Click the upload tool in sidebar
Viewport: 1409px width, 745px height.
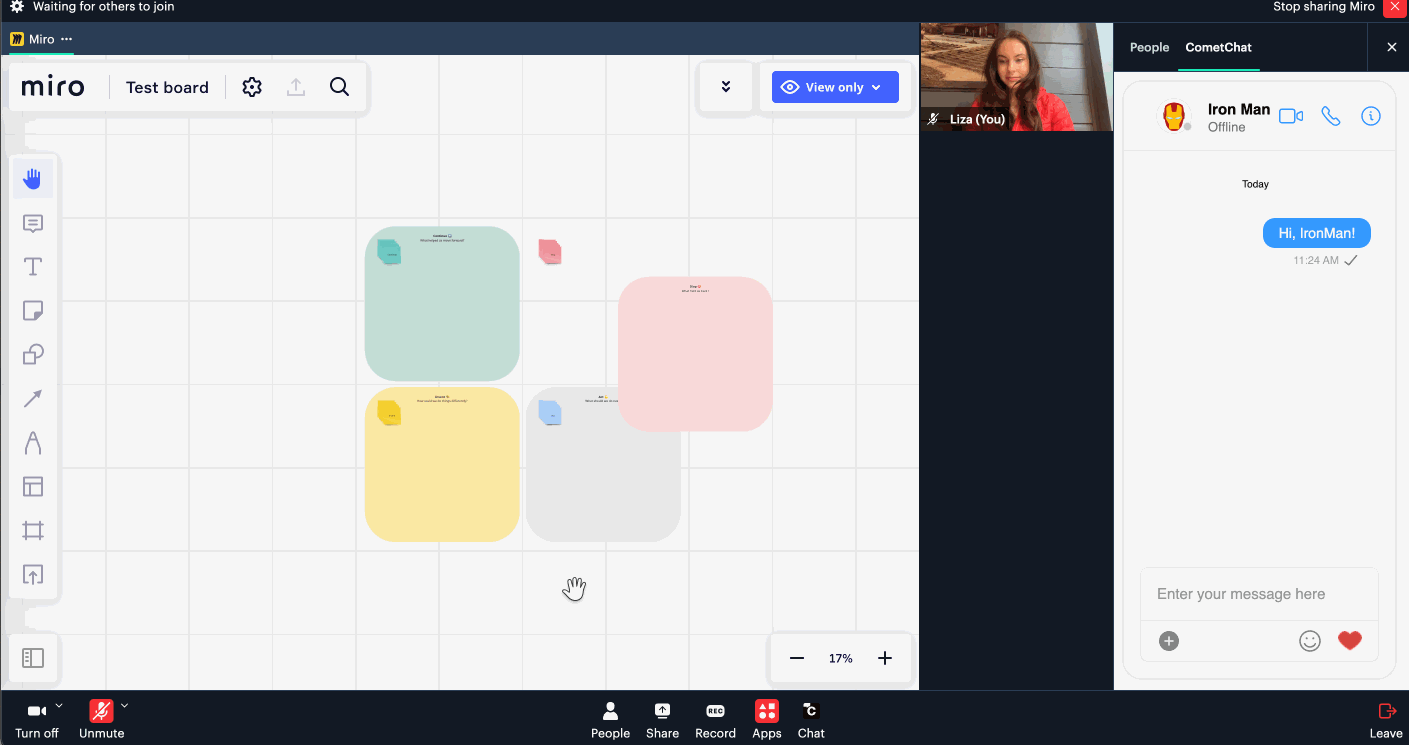tap(33, 575)
